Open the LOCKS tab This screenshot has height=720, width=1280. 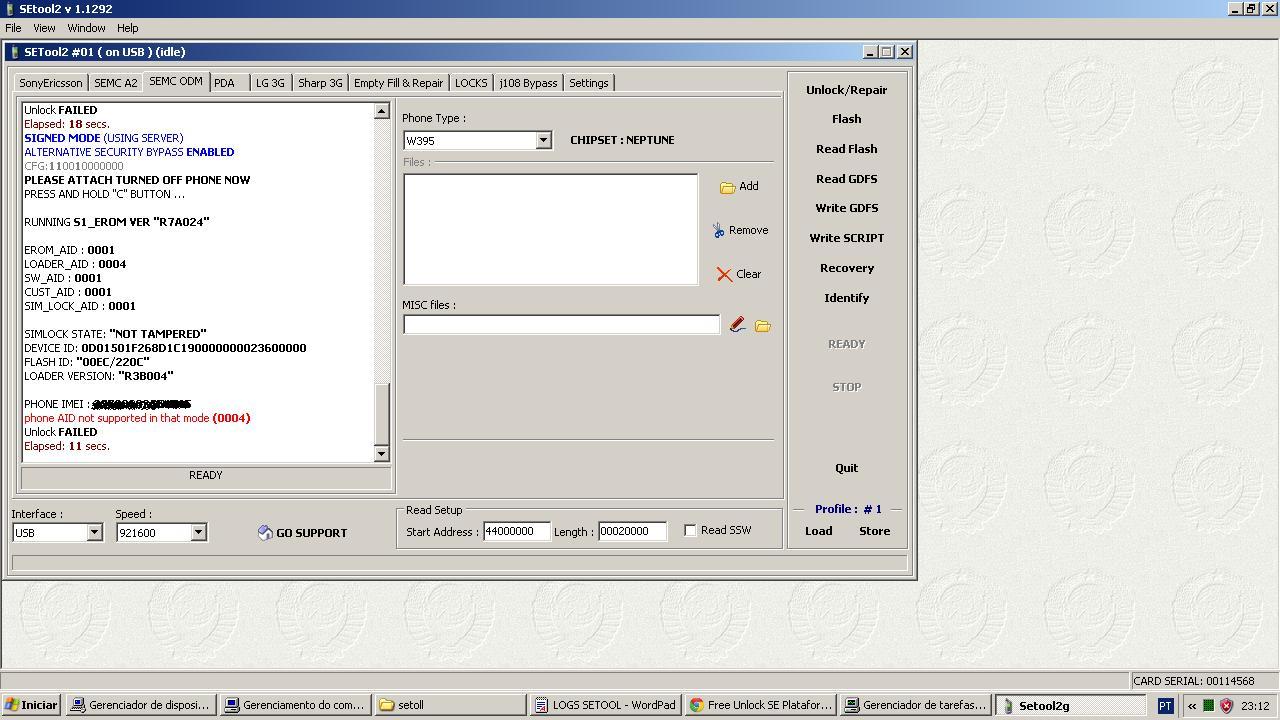click(x=471, y=83)
